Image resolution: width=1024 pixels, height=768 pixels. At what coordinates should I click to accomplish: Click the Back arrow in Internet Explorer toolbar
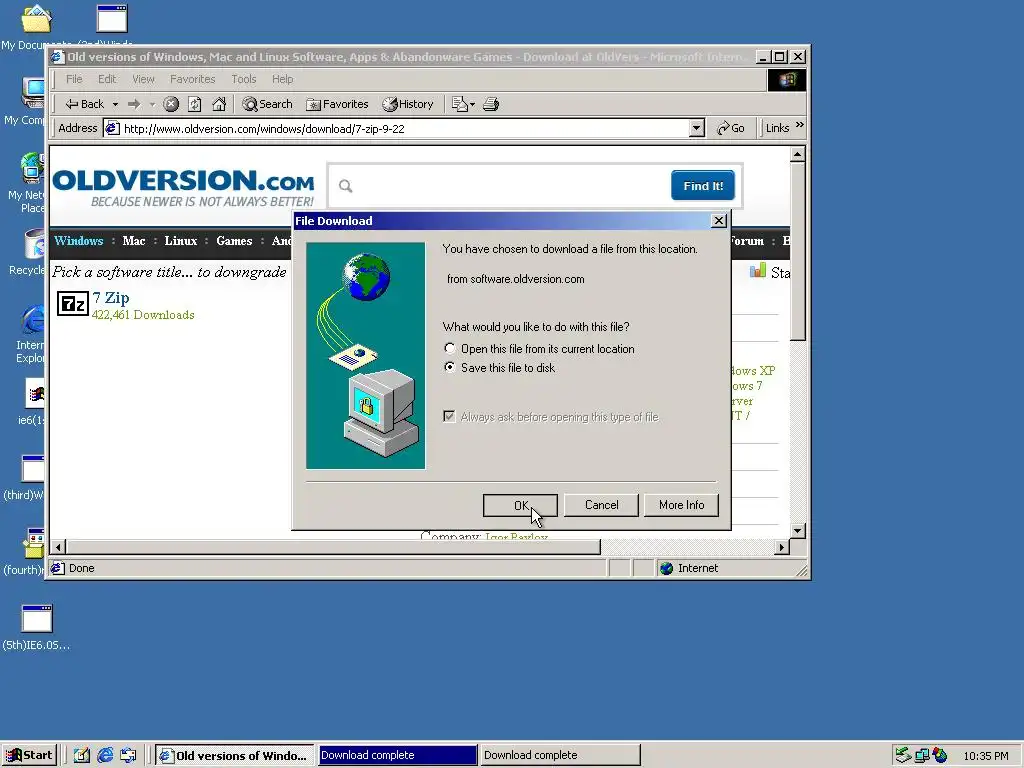(84, 104)
